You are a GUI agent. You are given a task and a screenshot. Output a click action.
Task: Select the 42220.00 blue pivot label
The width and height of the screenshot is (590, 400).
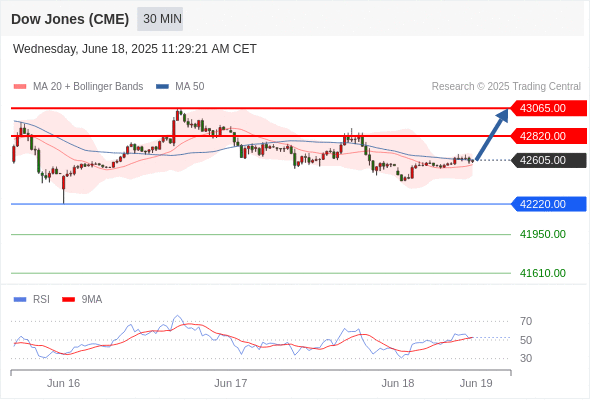[548, 204]
